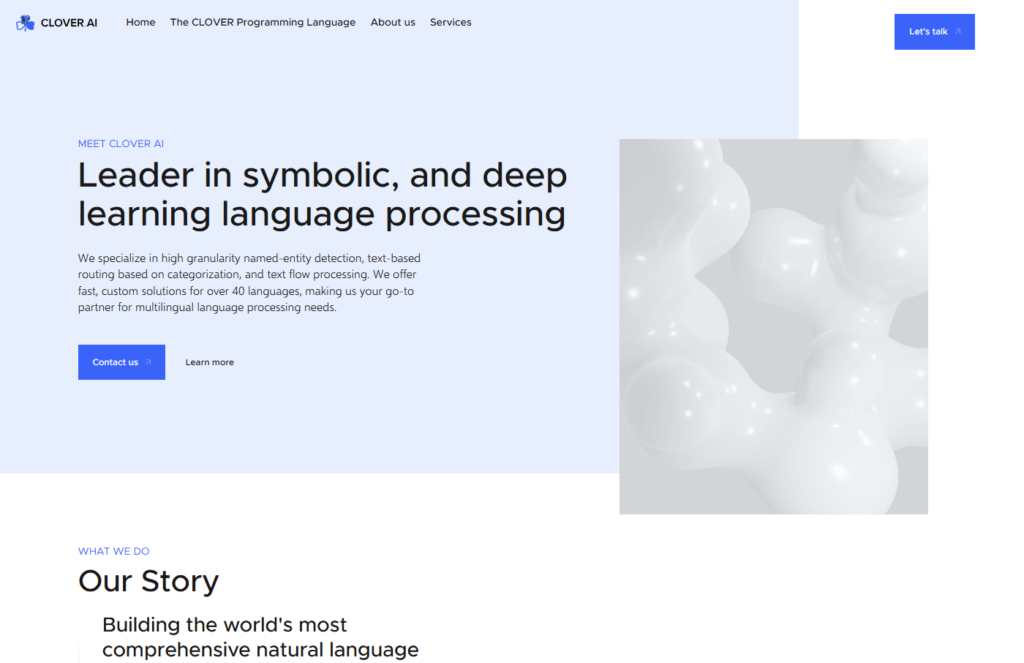Click the hero paragraph about named-entity detection
The image size is (1024, 663).
(x=249, y=282)
